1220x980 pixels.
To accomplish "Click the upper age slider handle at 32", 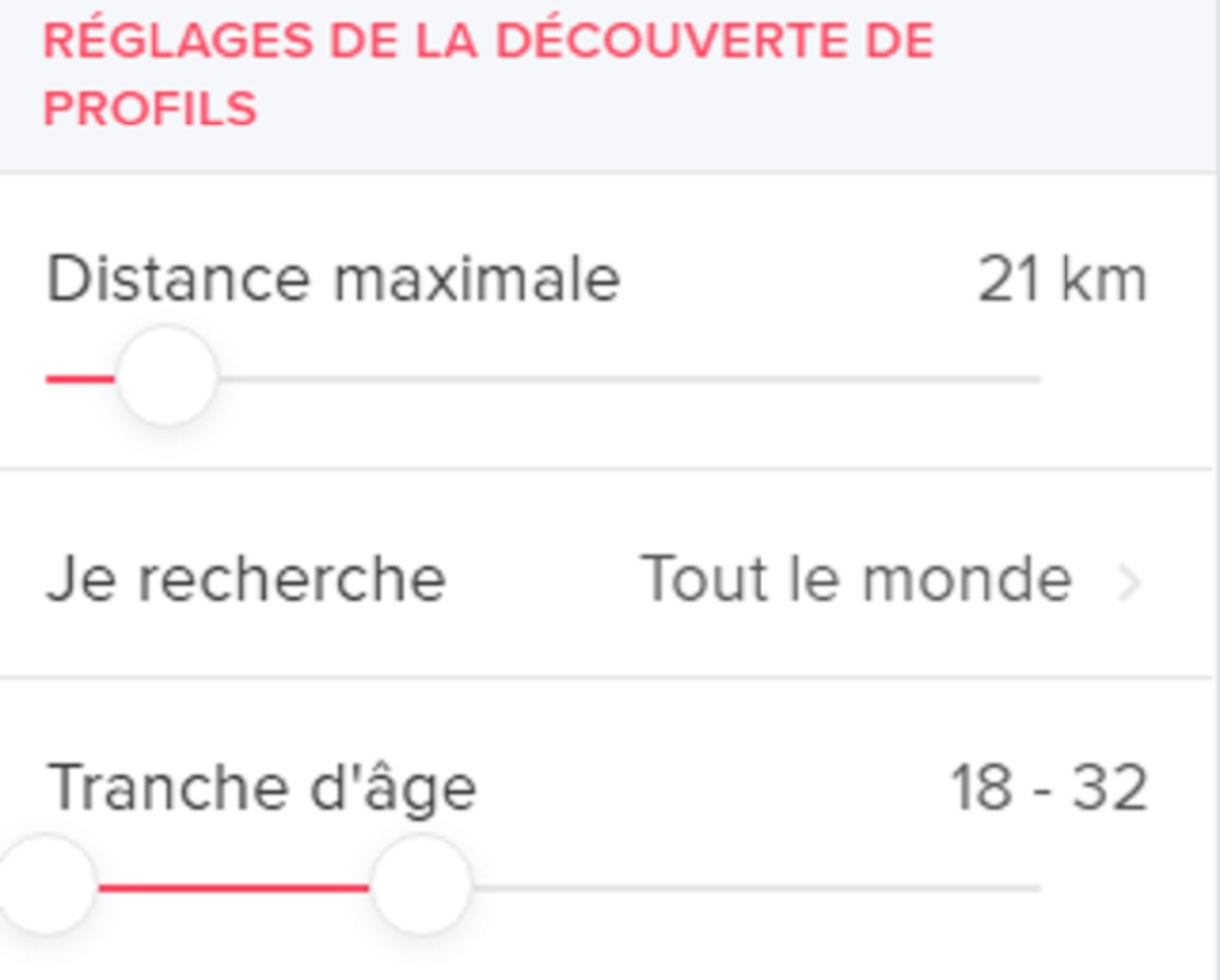I will (x=422, y=887).
